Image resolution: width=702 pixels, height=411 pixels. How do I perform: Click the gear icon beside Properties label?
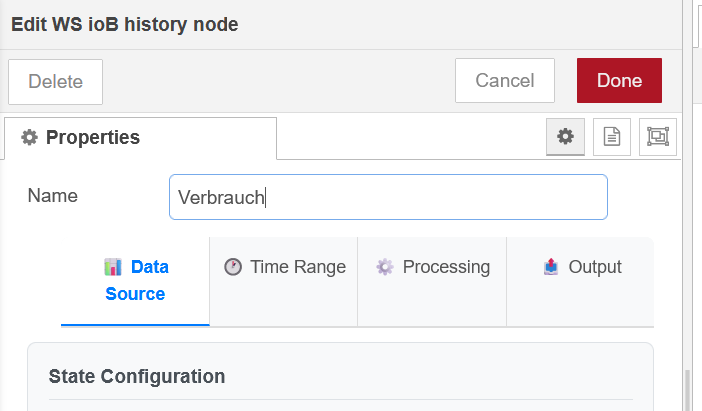click(29, 138)
